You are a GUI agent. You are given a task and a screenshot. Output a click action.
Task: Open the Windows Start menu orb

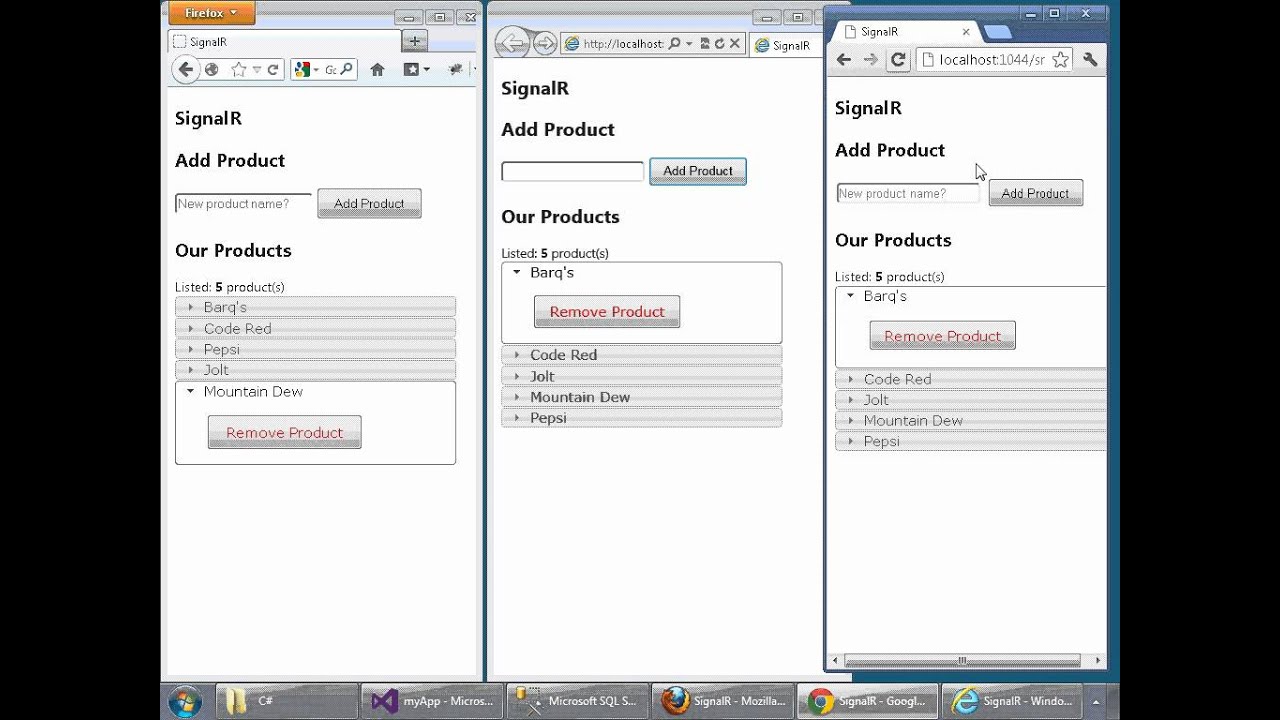(185, 701)
